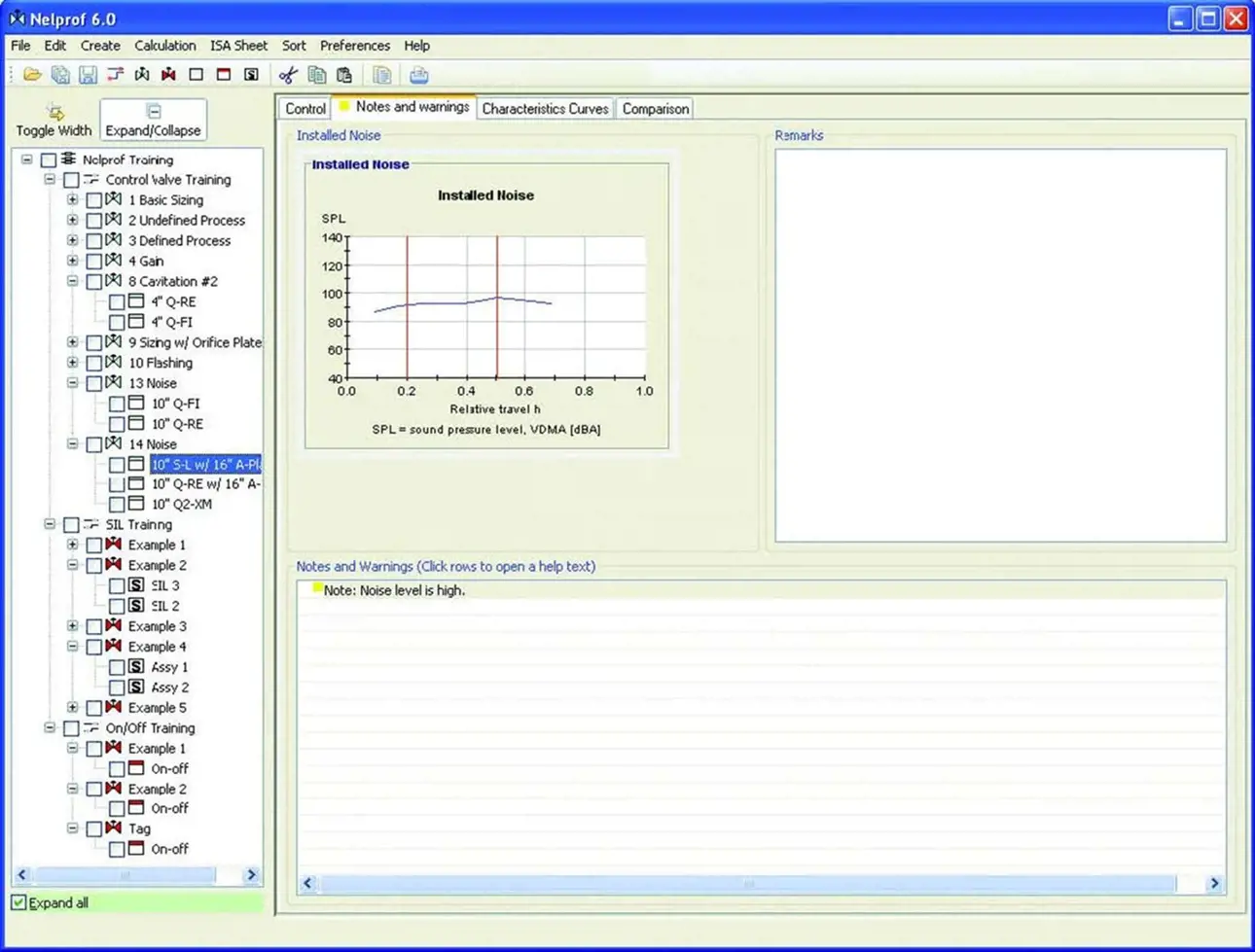Image resolution: width=1255 pixels, height=952 pixels.
Task: Click the Toggle Width button
Action: (x=54, y=120)
